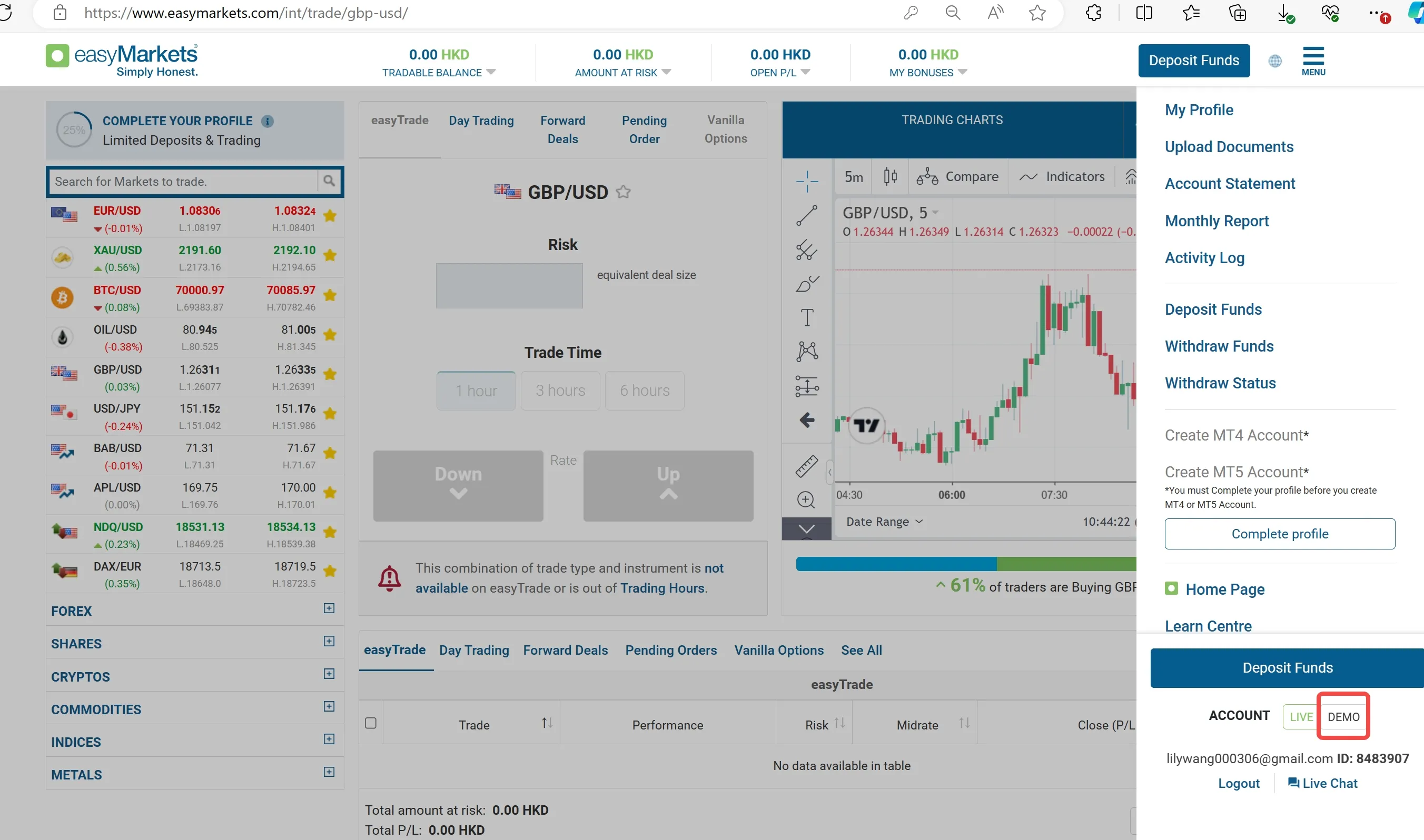Switch account to DEMO
The image size is (1424, 840).
tap(1343, 717)
